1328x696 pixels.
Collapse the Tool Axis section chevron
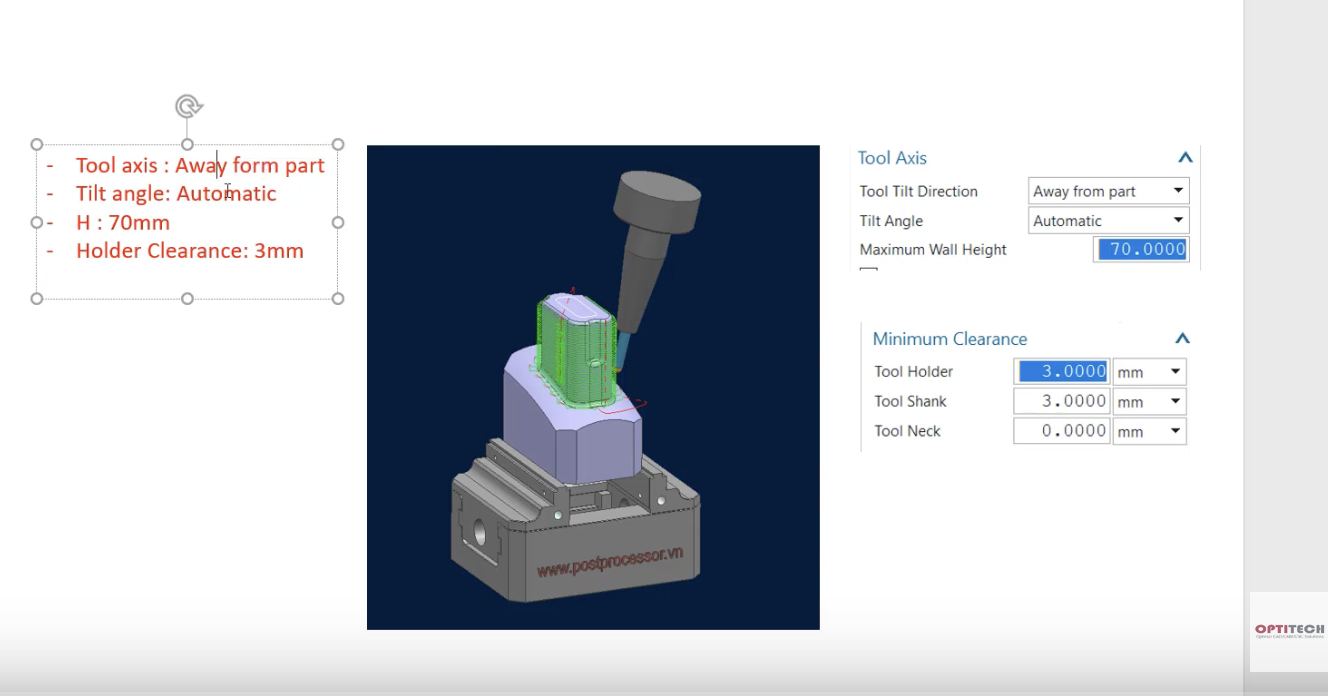pyautogui.click(x=1185, y=158)
